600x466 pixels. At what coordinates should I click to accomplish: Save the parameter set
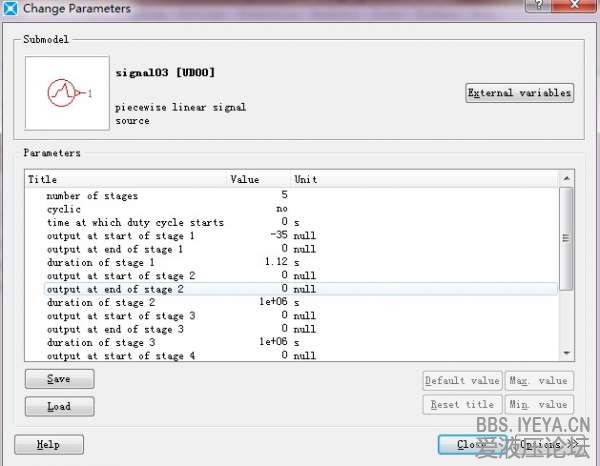pyautogui.click(x=59, y=379)
